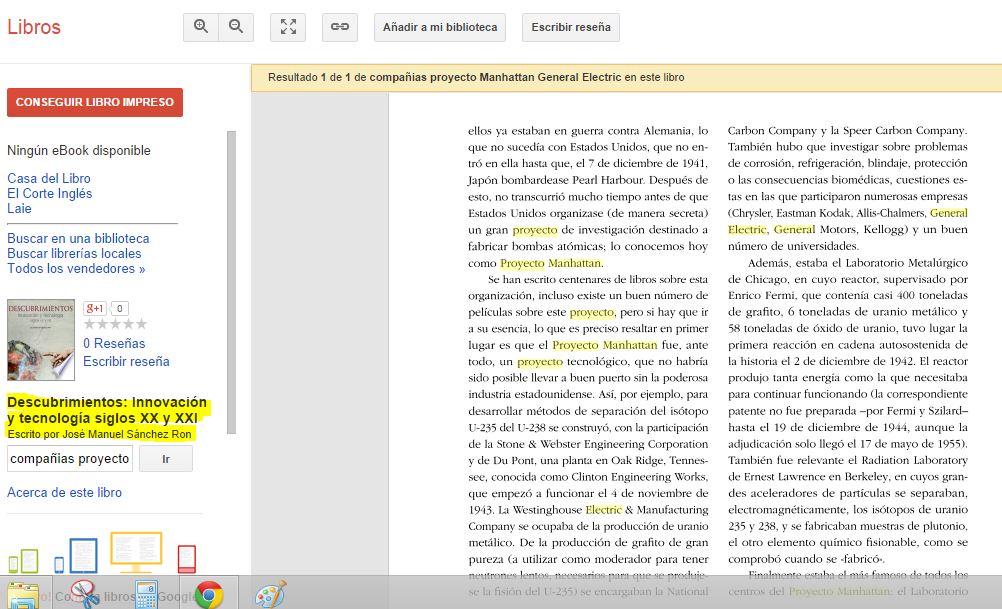1002x609 pixels.
Task: Open the Snipping Tool scissors icon
Action: pyautogui.click(x=84, y=594)
